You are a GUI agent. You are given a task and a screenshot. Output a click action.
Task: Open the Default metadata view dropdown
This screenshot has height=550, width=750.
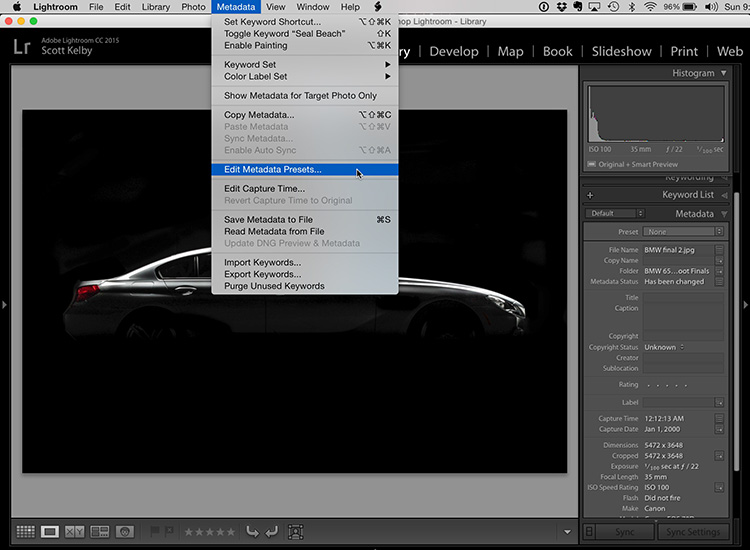click(615, 213)
